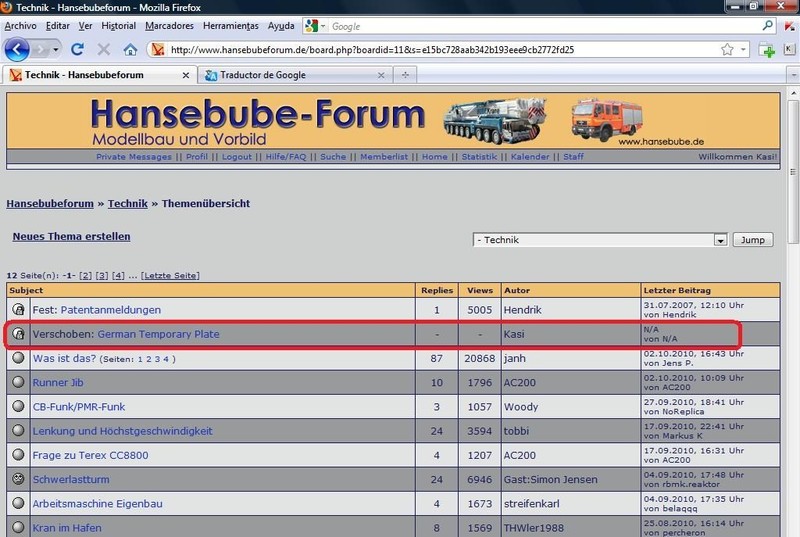Viewport: 800px width, 537px height.
Task: Open the Herramientas menu
Action: coord(231,25)
